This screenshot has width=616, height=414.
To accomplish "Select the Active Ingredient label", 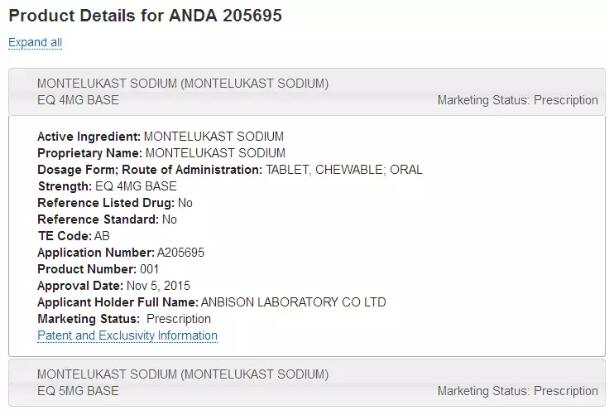I will click(89, 137).
